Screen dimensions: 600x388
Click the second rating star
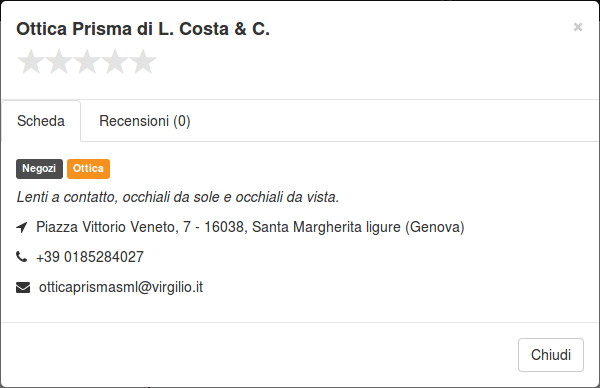click(59, 62)
